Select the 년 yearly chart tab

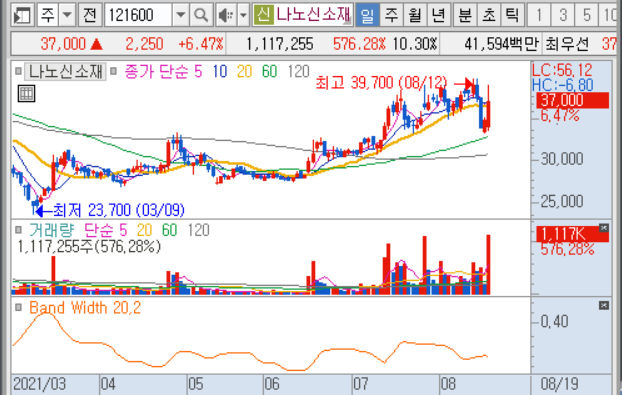[439, 15]
